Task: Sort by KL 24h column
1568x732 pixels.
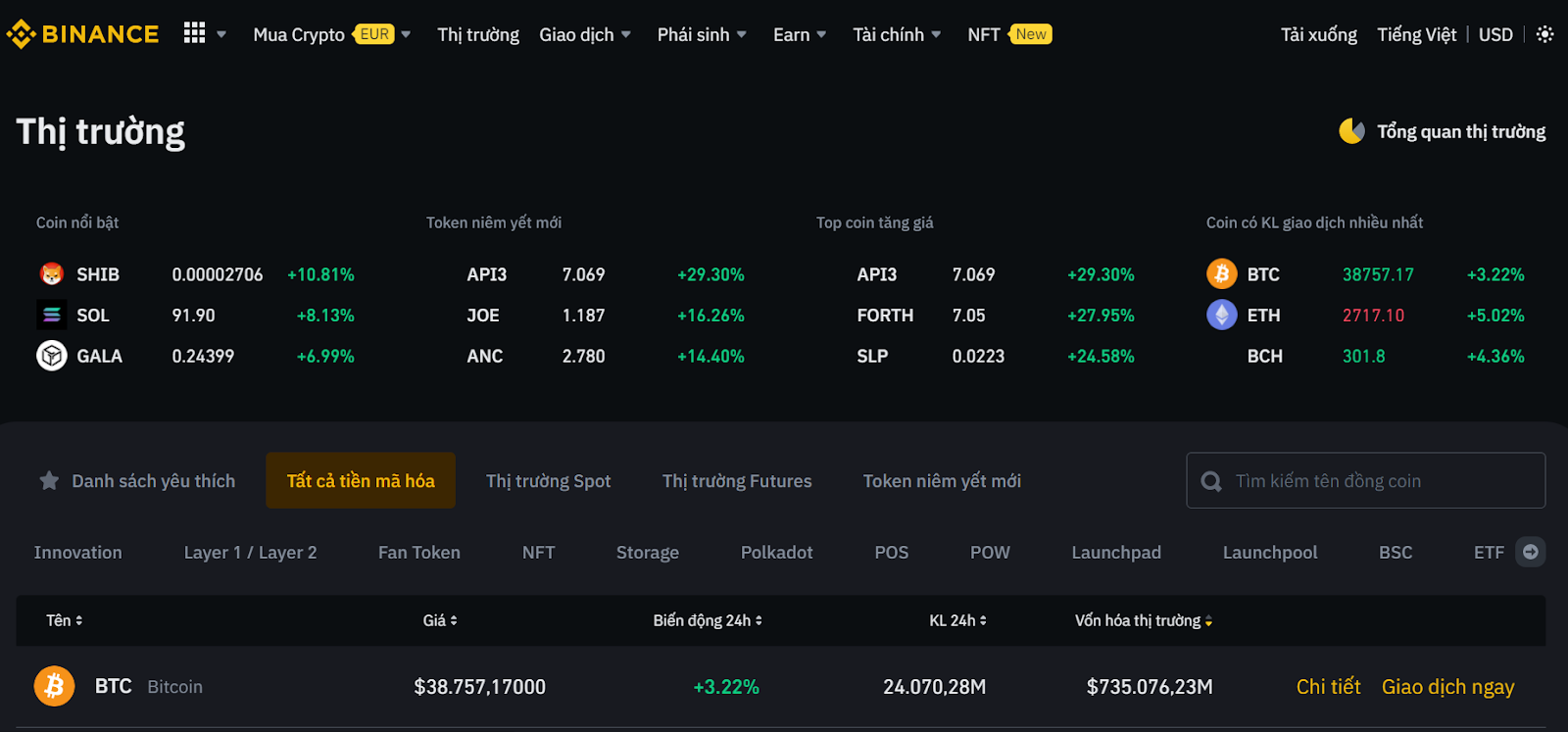Action: (957, 620)
